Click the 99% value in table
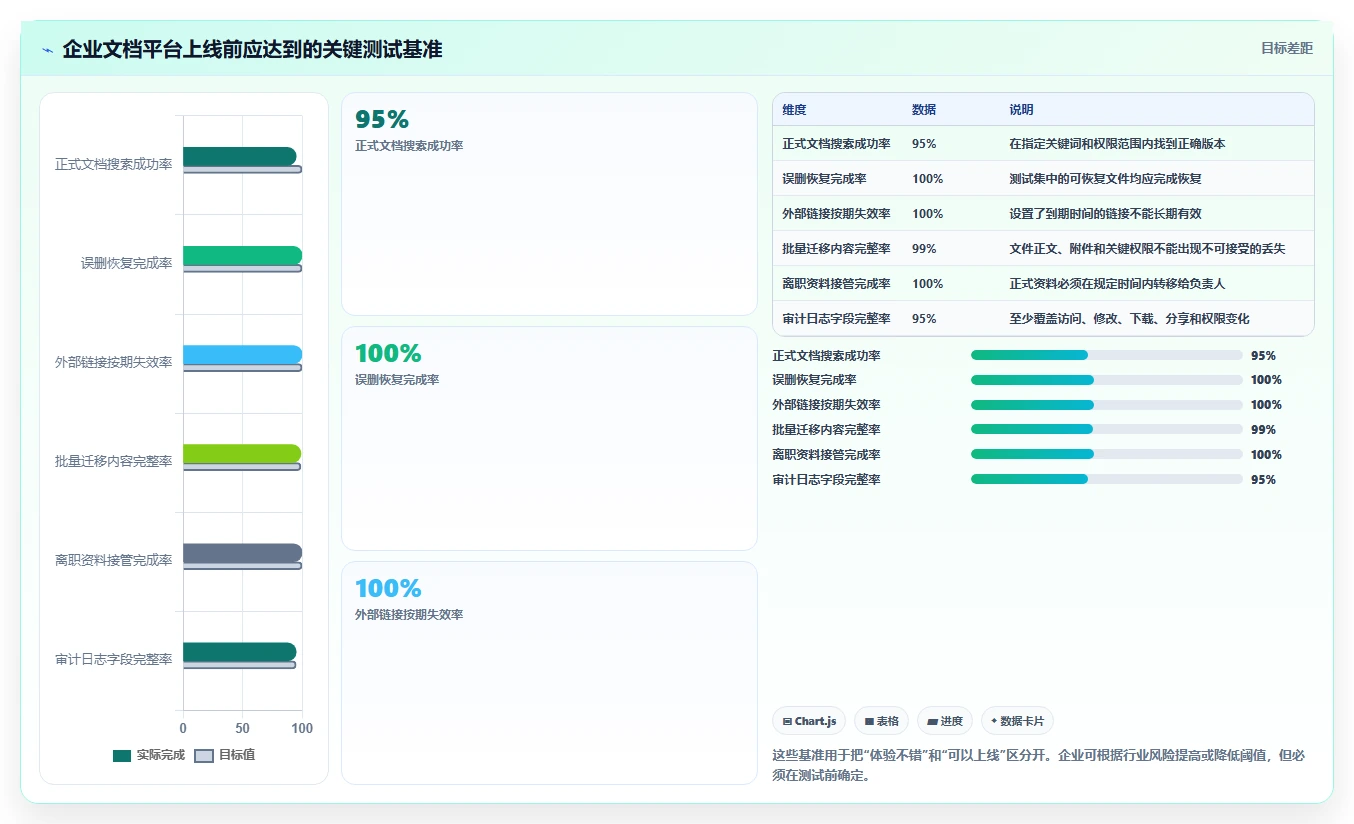 tap(924, 249)
